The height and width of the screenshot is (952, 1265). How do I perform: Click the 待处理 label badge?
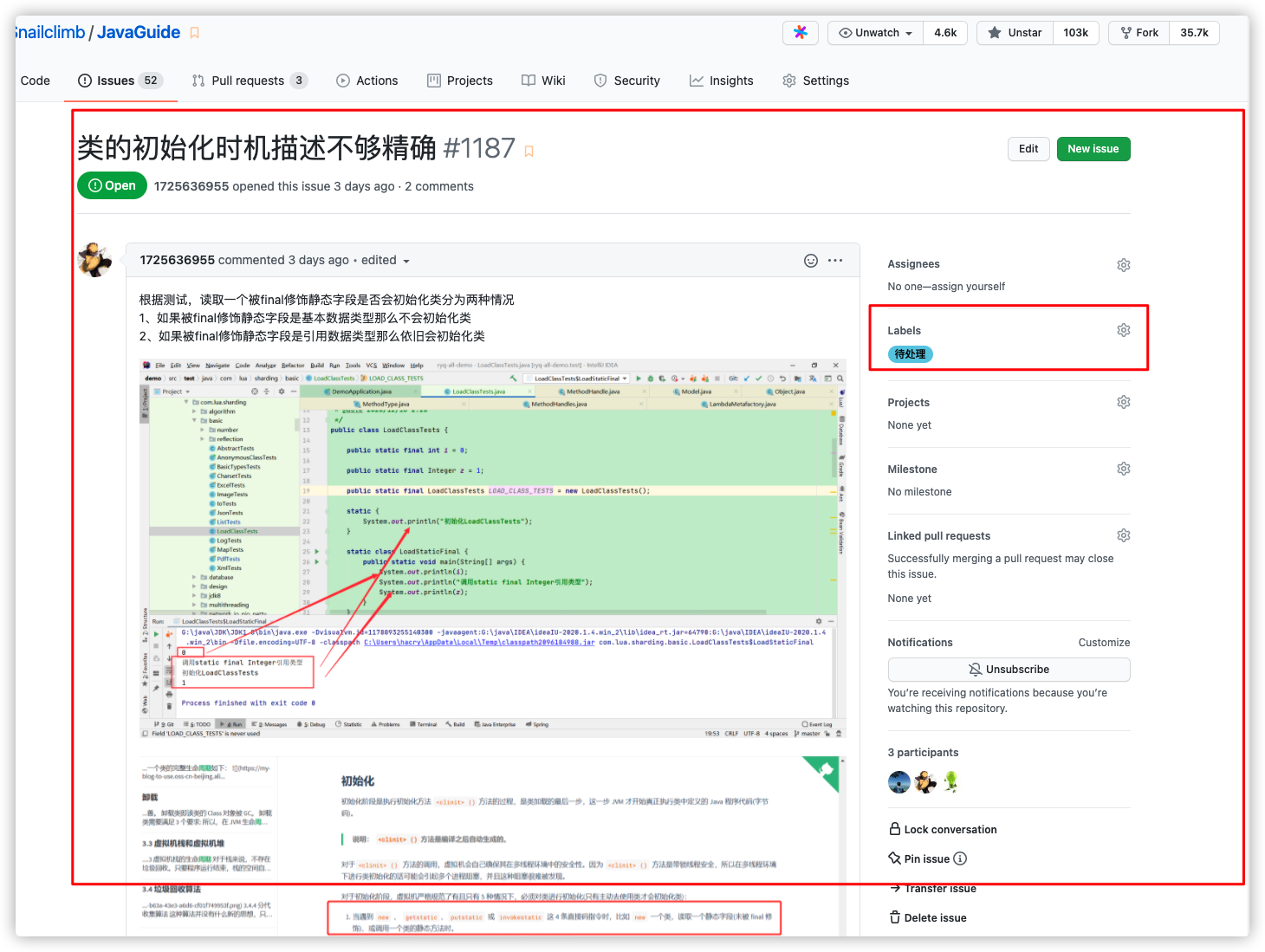click(x=910, y=354)
